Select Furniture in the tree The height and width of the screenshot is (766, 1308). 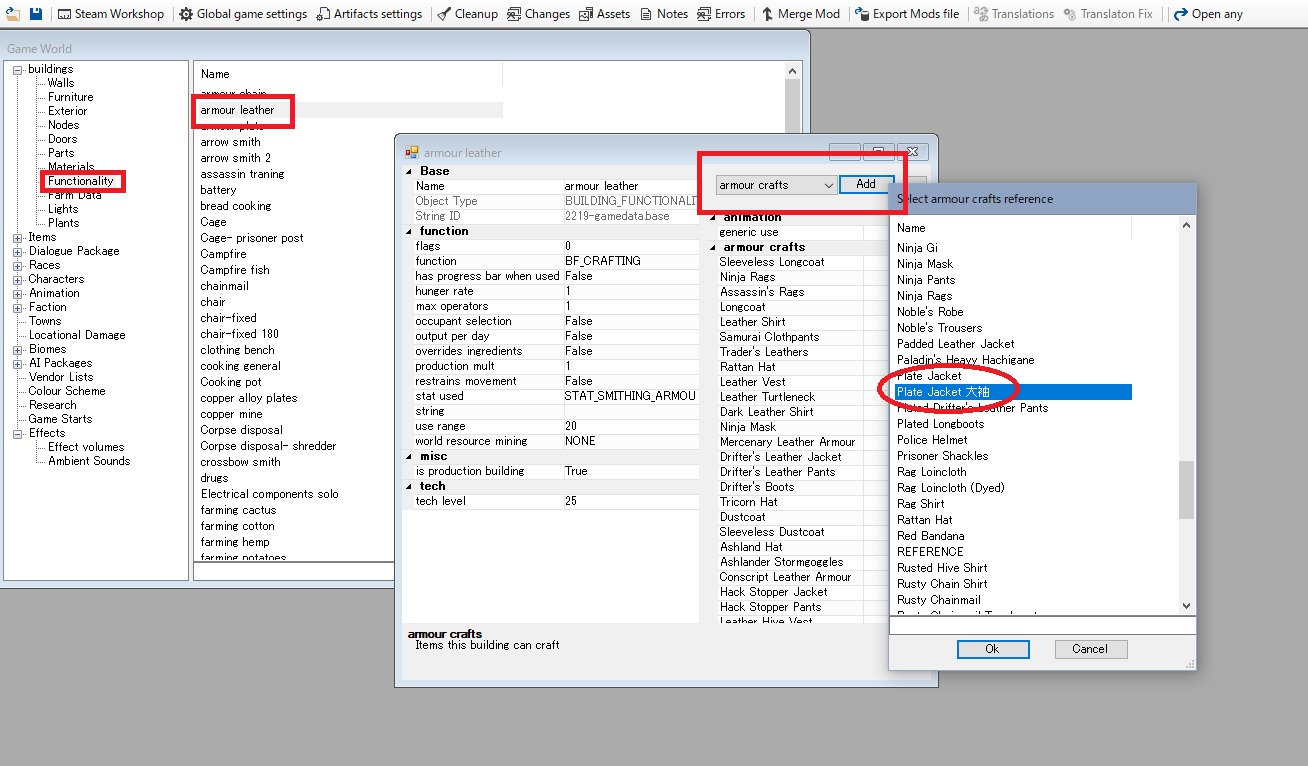(71, 97)
